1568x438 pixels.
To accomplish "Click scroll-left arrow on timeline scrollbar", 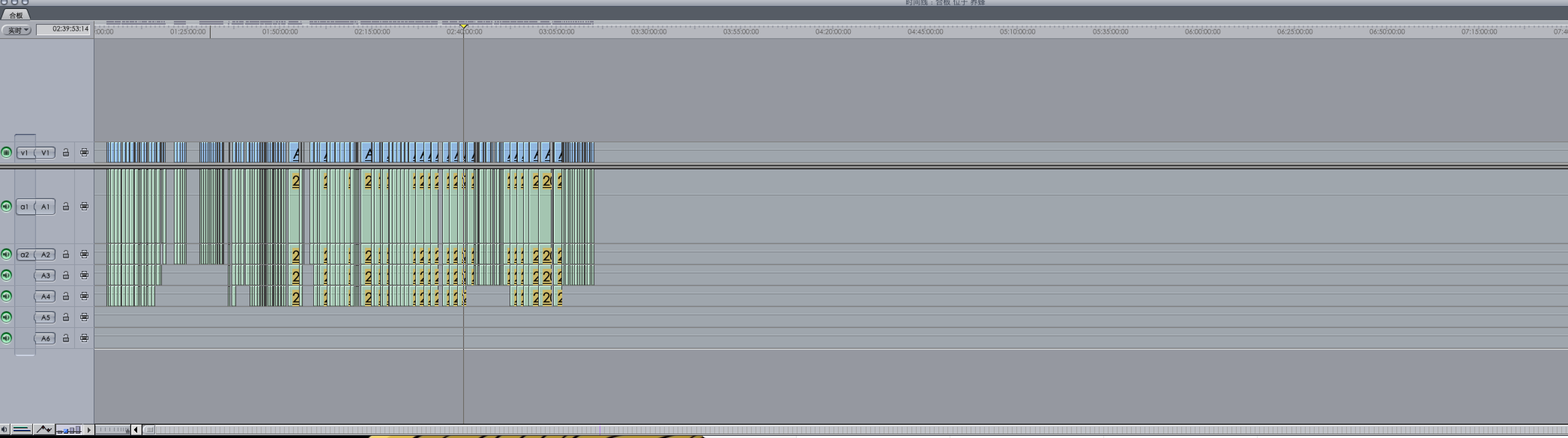I will pyautogui.click(x=136, y=429).
